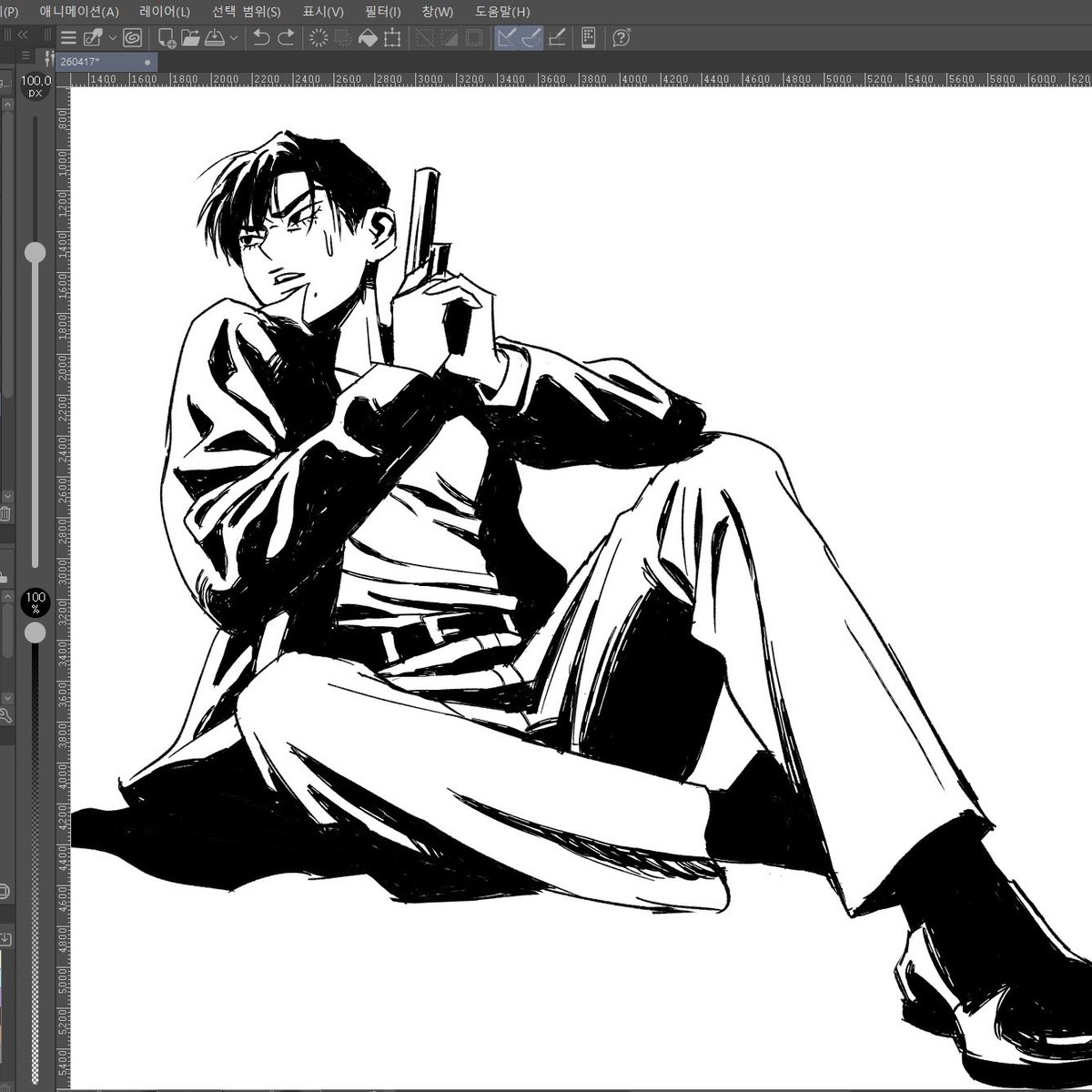
Task: Click the rounded square icon in left palette
Action: click(x=4, y=891)
